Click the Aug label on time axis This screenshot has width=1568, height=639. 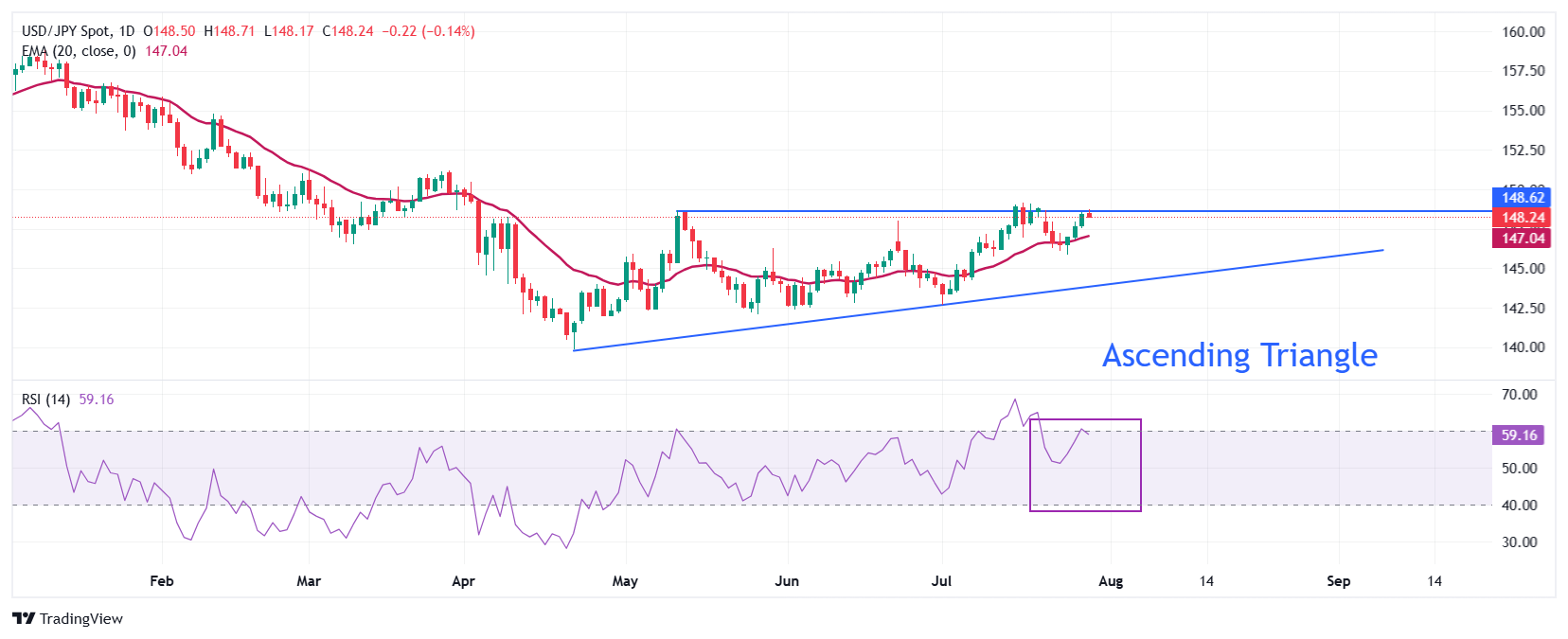(x=1111, y=581)
